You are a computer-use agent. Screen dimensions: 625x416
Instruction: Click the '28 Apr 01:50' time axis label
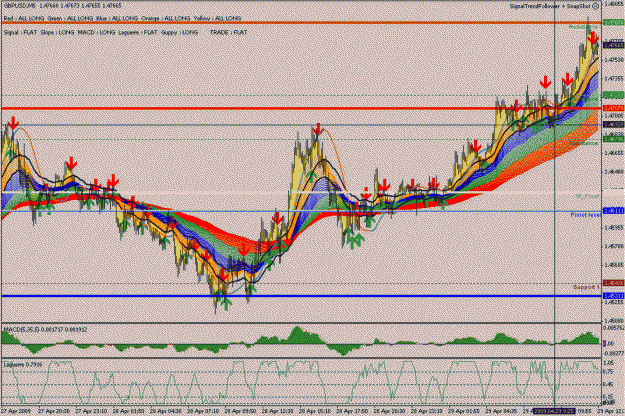pos(128,411)
